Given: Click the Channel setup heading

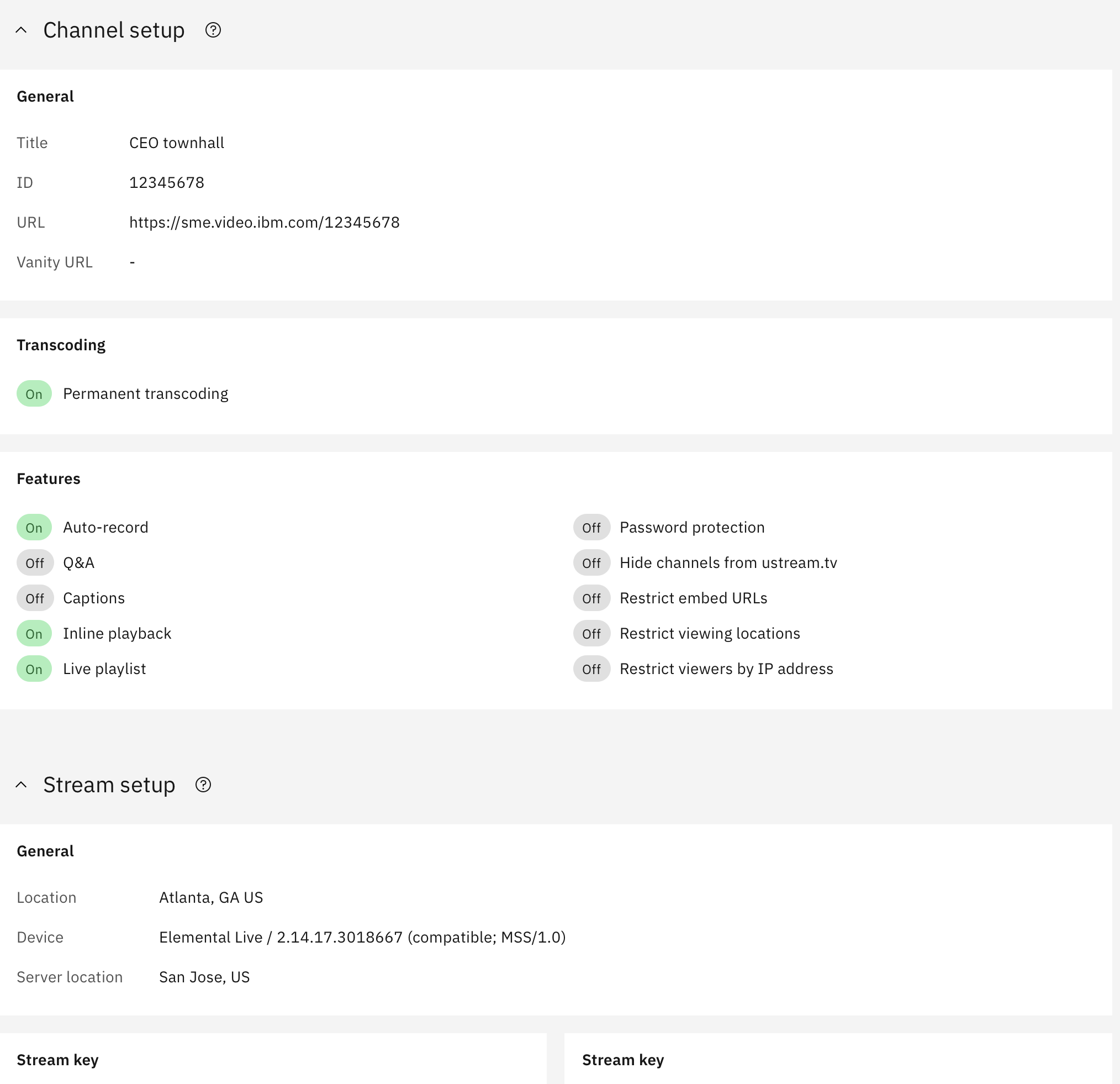Looking at the screenshot, I should [114, 30].
